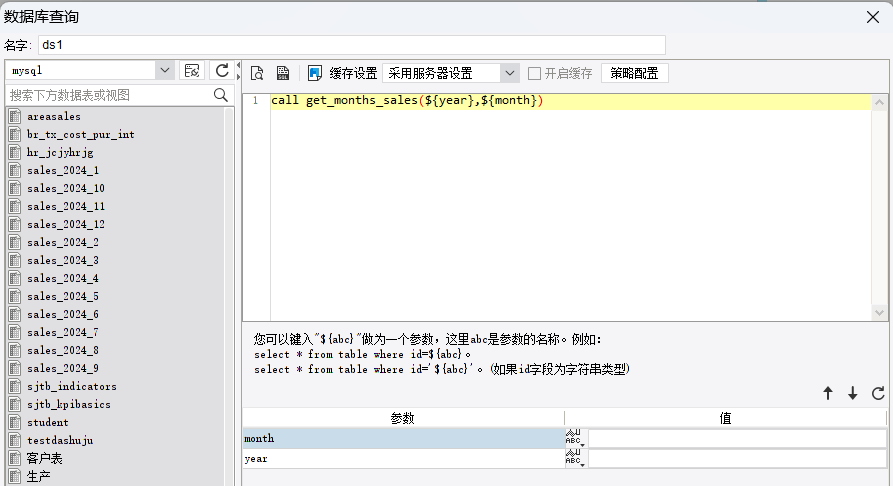This screenshot has width=893, height=486.
Task: Select the areasales table in the list
Action: (54, 116)
